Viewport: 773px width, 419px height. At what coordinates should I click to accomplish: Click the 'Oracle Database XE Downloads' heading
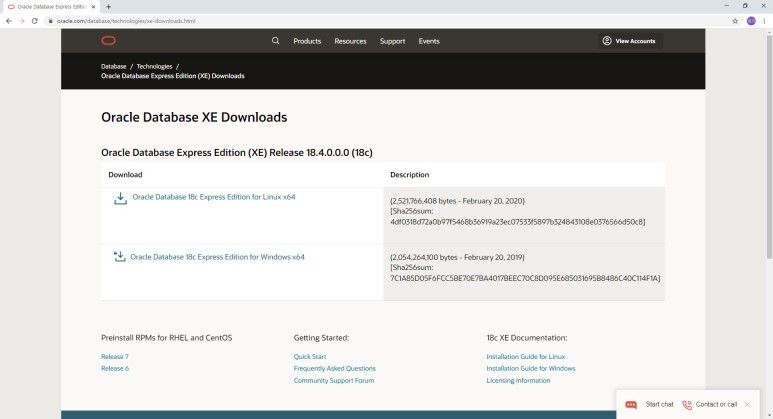tap(194, 117)
